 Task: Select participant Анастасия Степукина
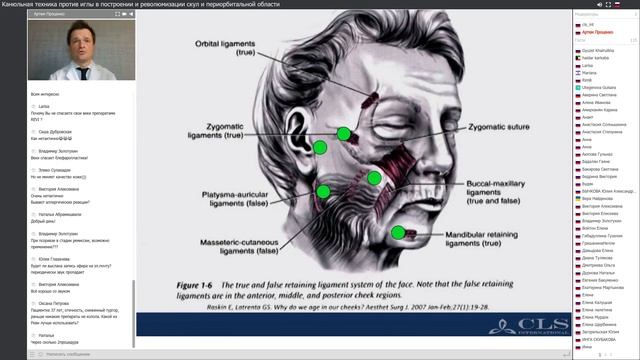[602, 132]
